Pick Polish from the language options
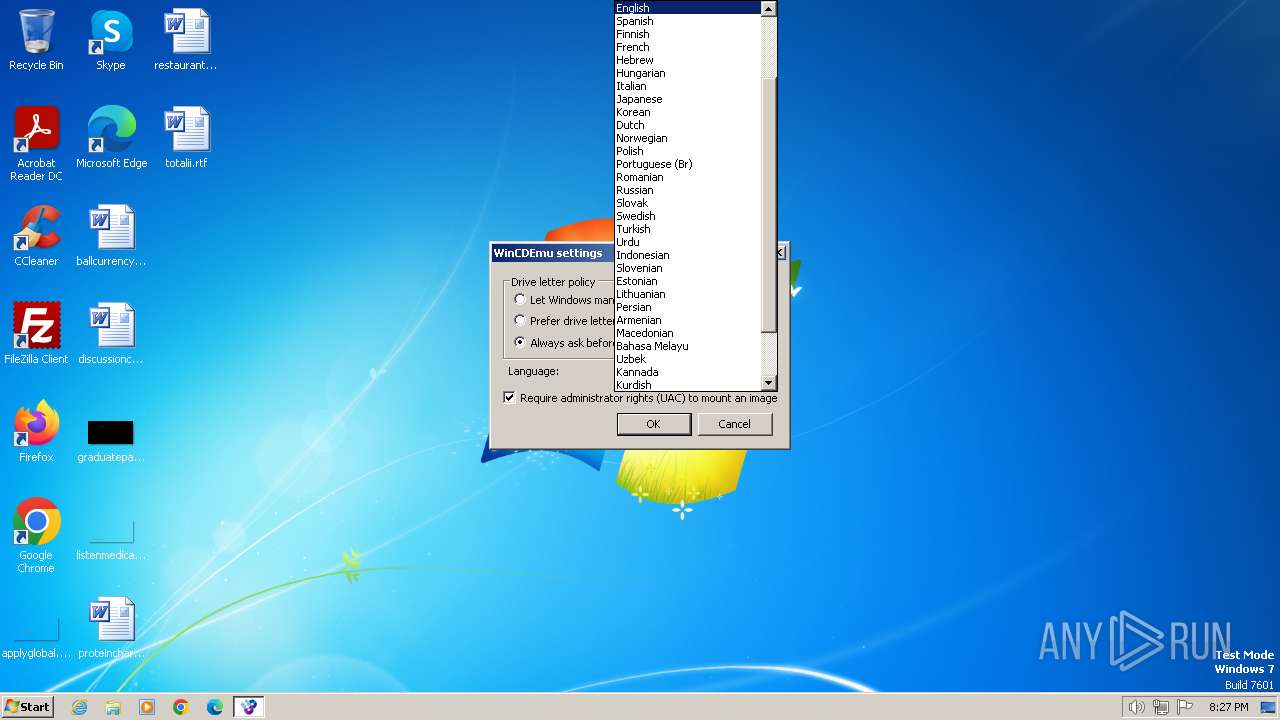The width and height of the screenshot is (1280, 720). click(x=688, y=151)
